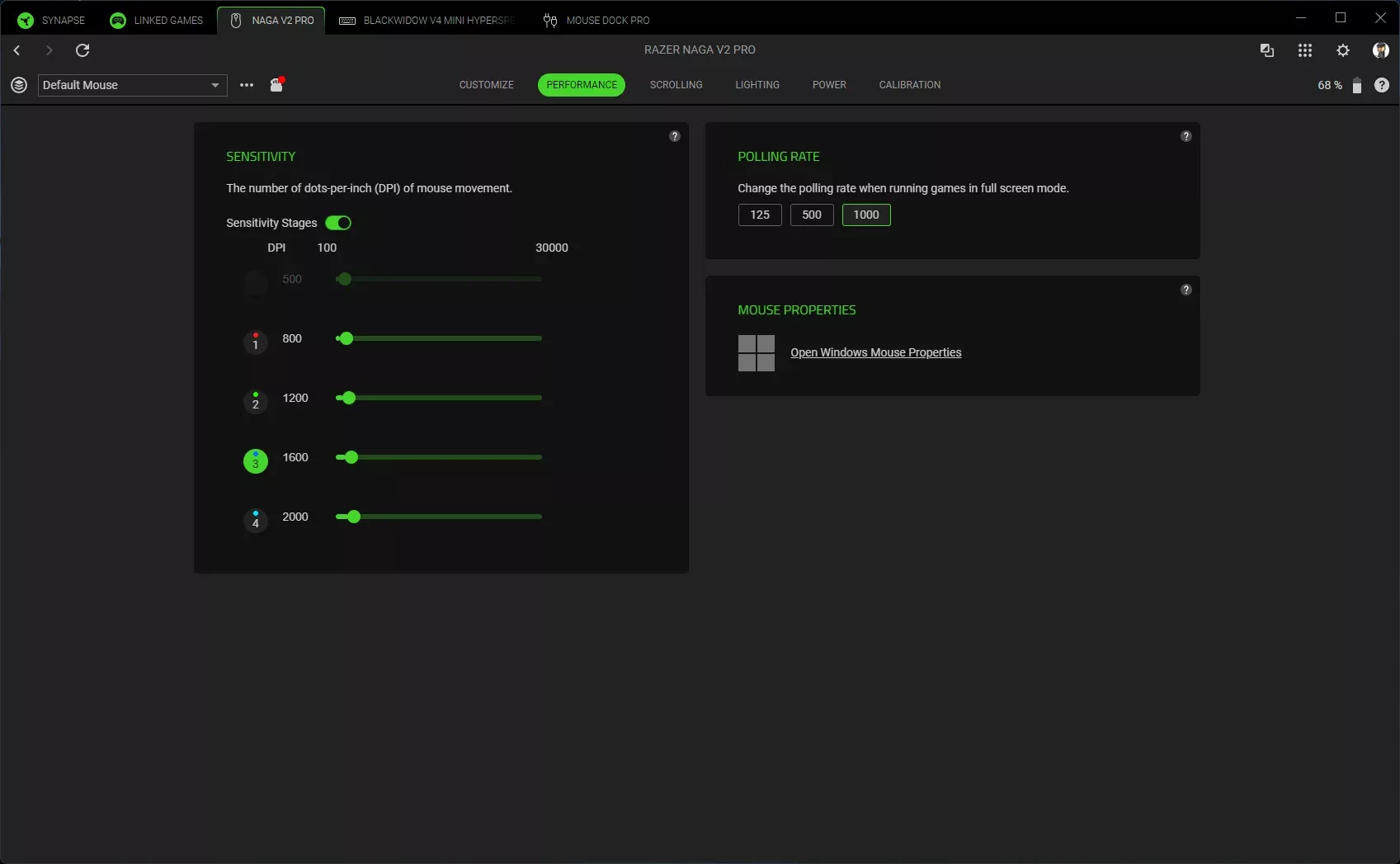Viewport: 1400px width, 864px height.
Task: Open the user account avatar
Action: [1380, 50]
